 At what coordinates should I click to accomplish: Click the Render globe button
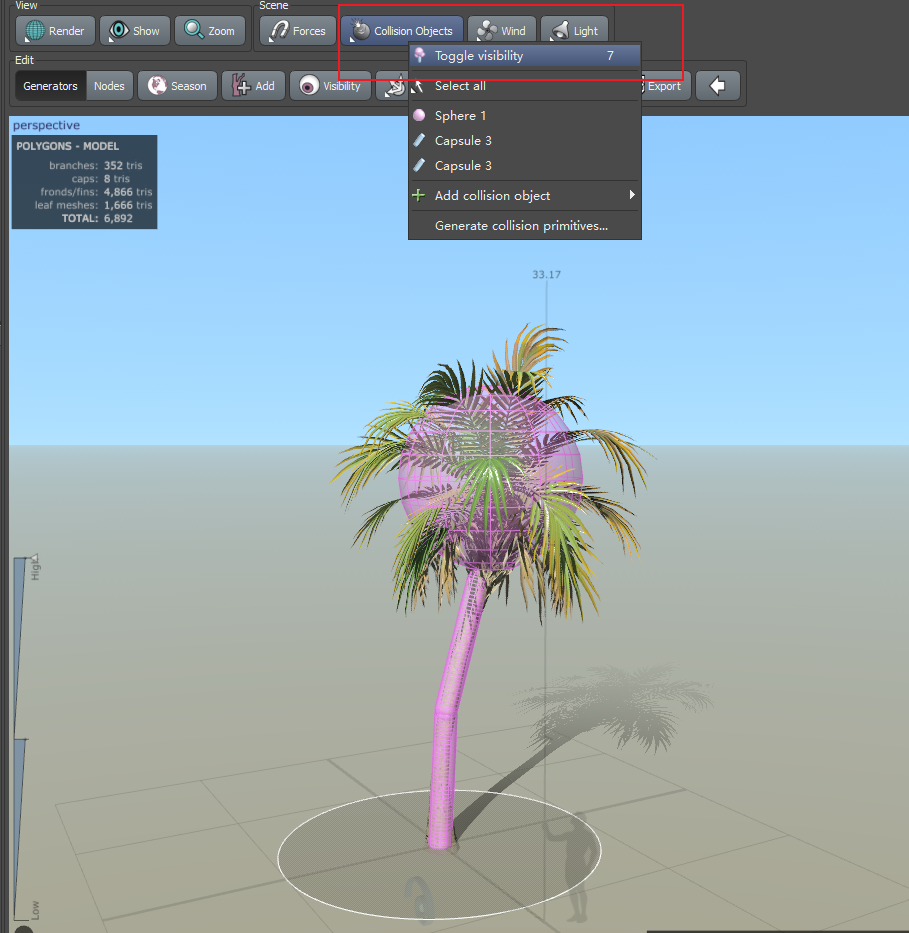point(56,31)
